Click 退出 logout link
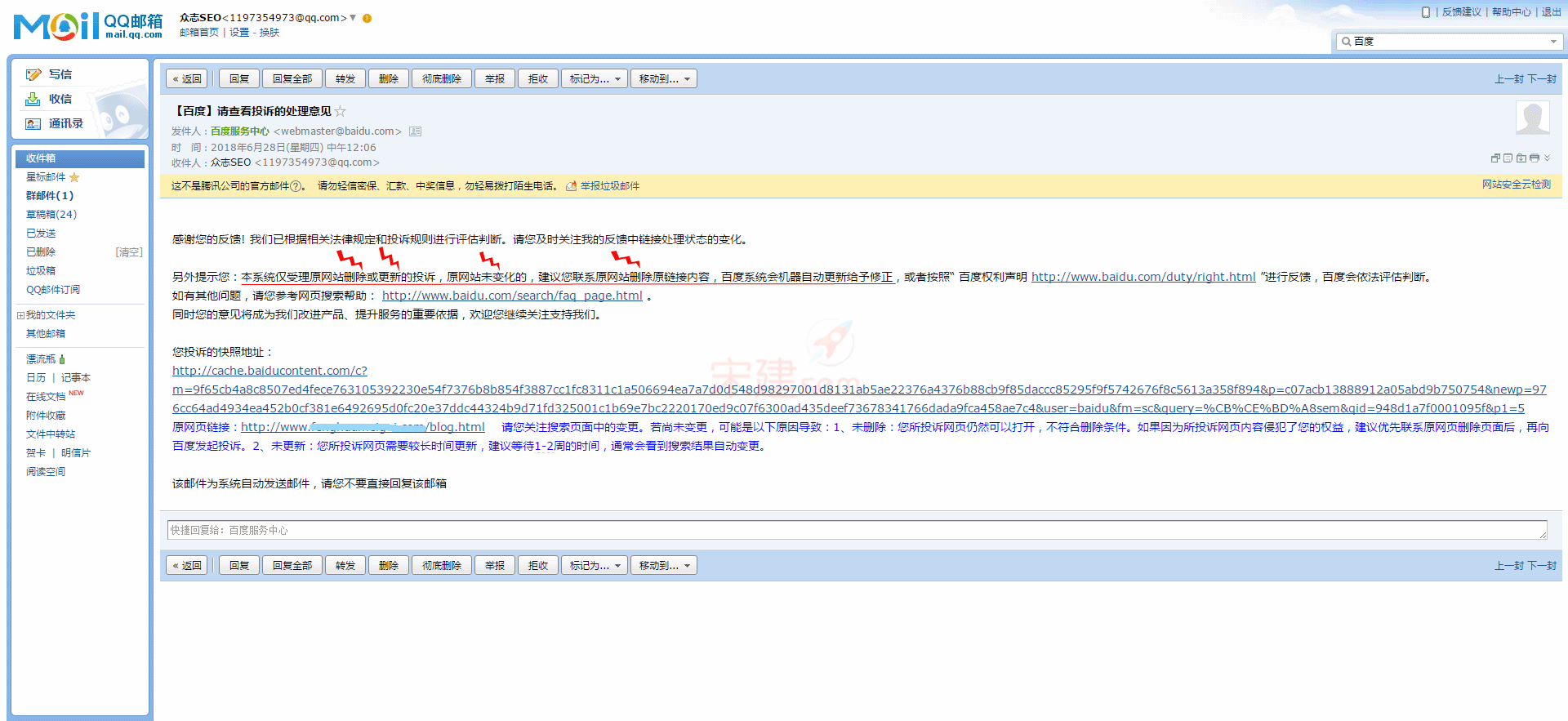 [1552, 12]
